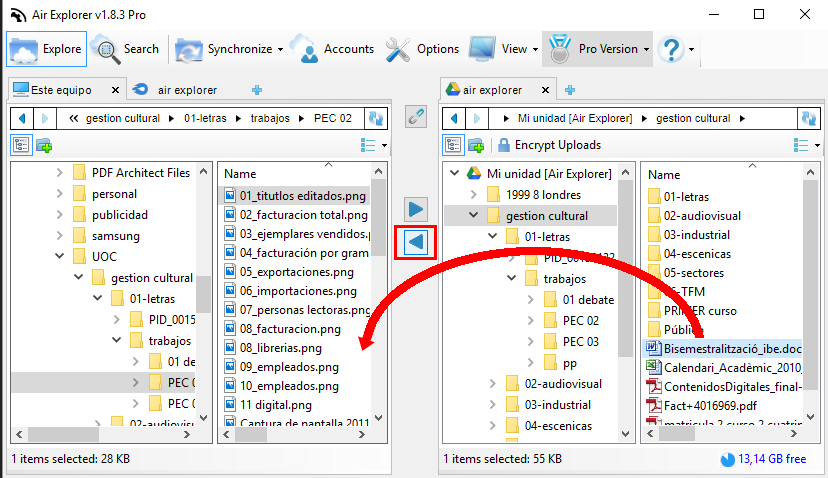Screen dimensions: 828x478
Task: Go forward in right pane navigation
Action: [x=476, y=118]
